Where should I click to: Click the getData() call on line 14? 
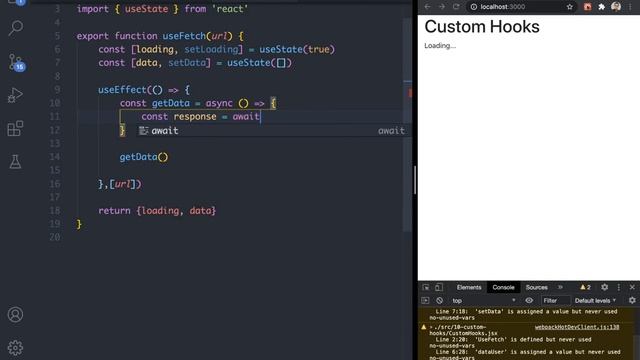point(144,157)
